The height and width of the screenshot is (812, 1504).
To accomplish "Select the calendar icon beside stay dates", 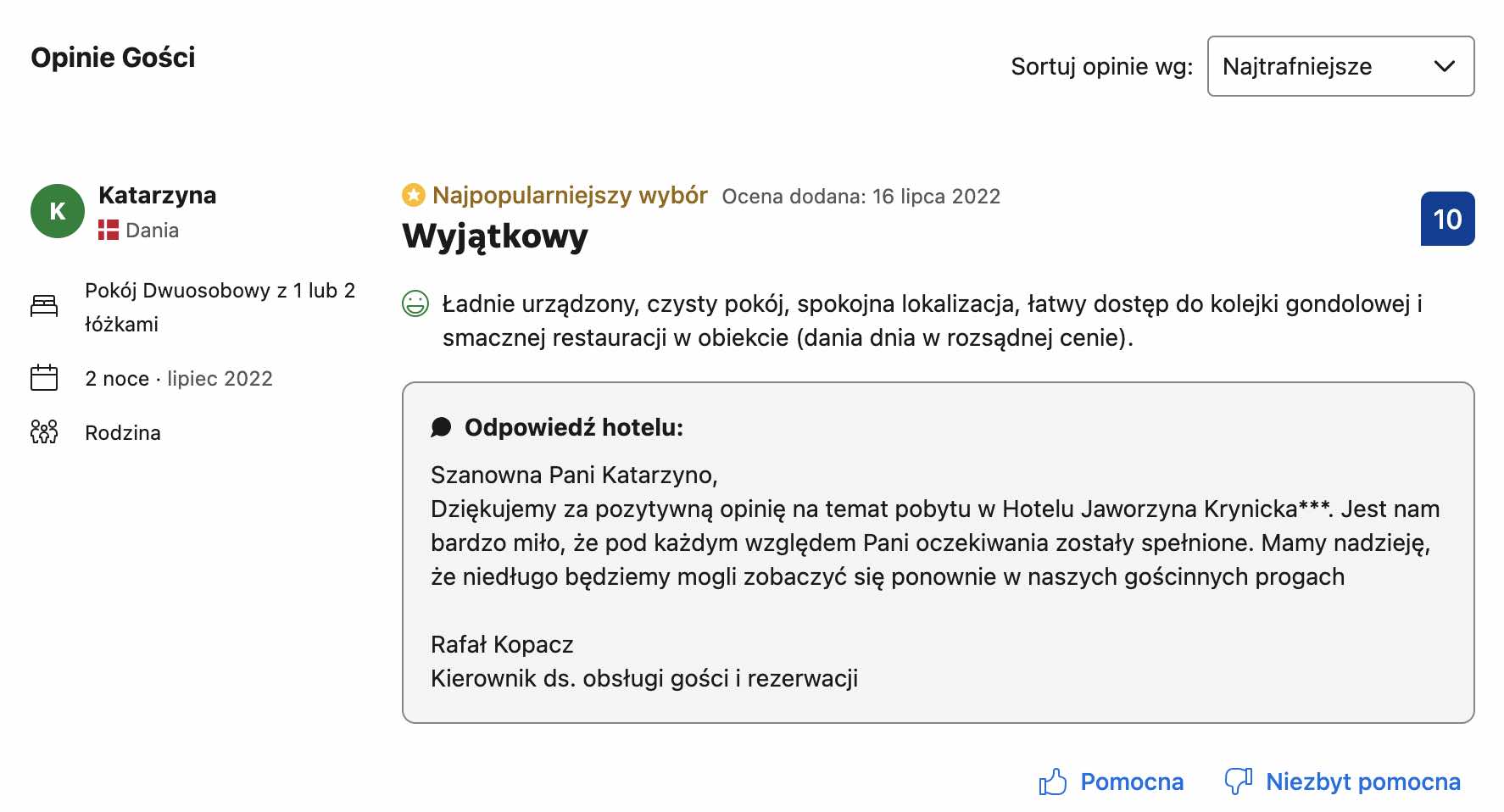I will click(x=43, y=377).
